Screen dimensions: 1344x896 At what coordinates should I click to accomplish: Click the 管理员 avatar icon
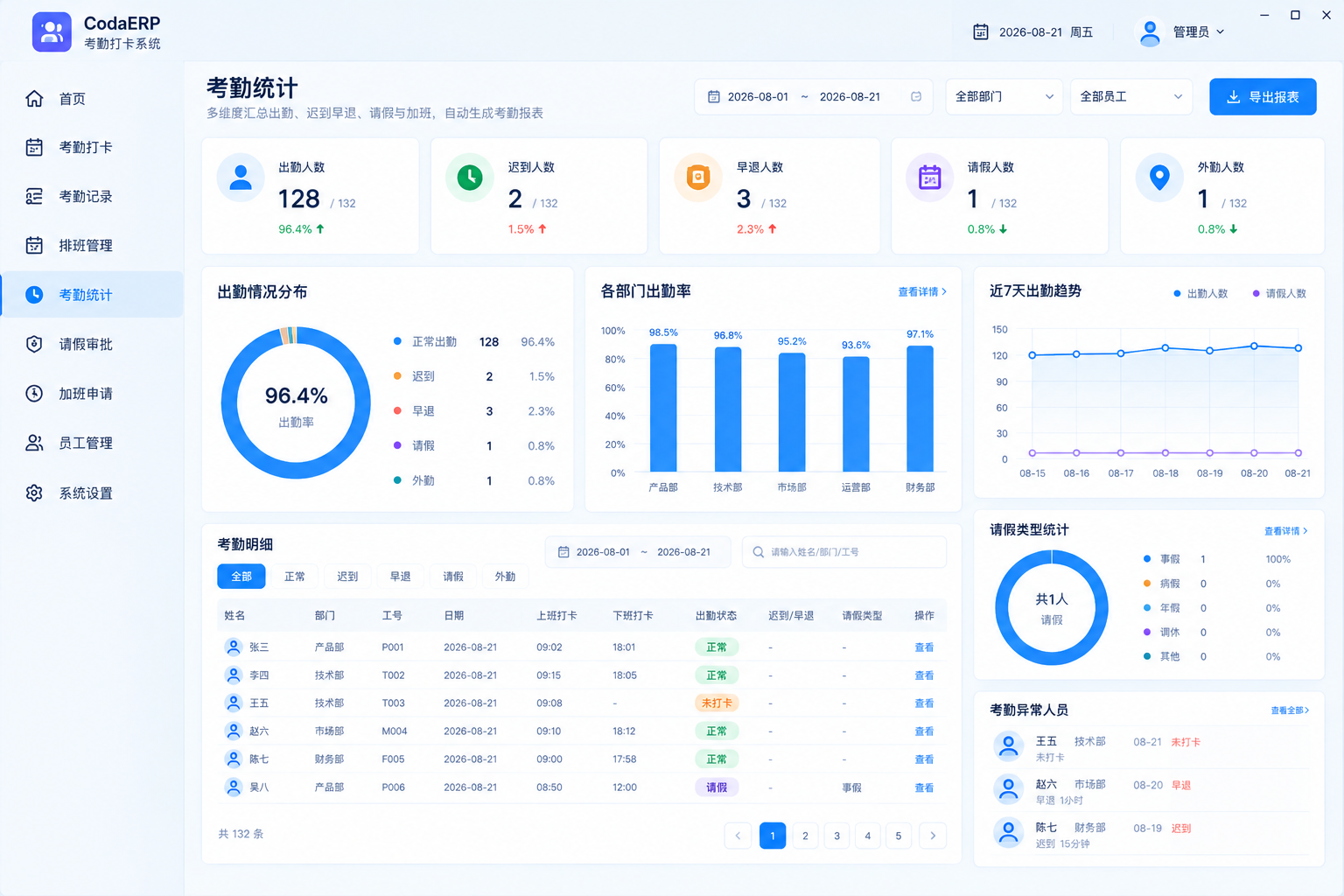tap(1150, 32)
